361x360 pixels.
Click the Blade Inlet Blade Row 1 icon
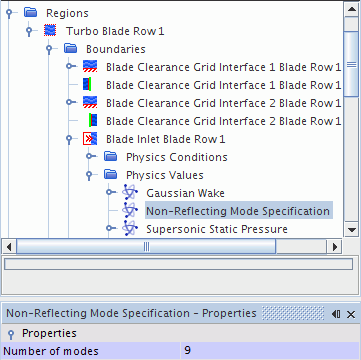[x=90, y=139]
